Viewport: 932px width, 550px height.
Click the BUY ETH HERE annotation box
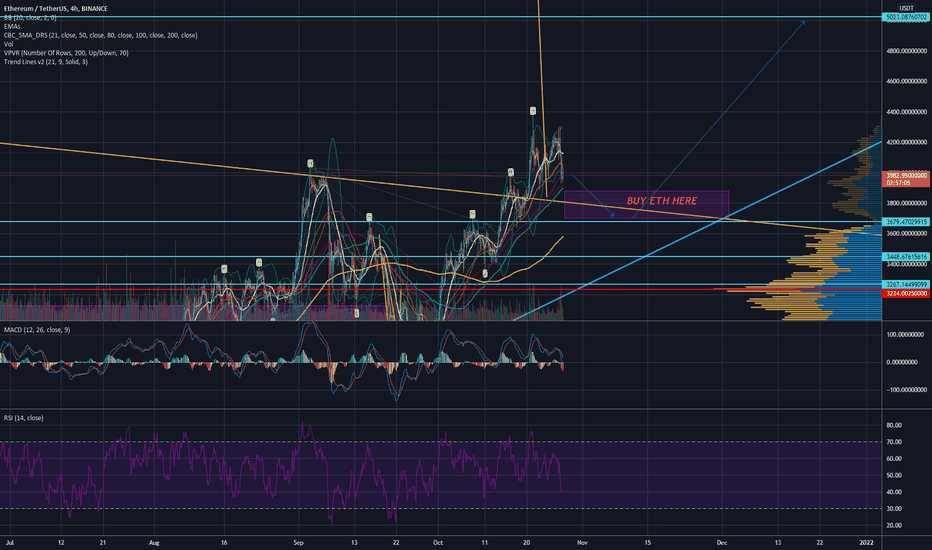click(646, 205)
